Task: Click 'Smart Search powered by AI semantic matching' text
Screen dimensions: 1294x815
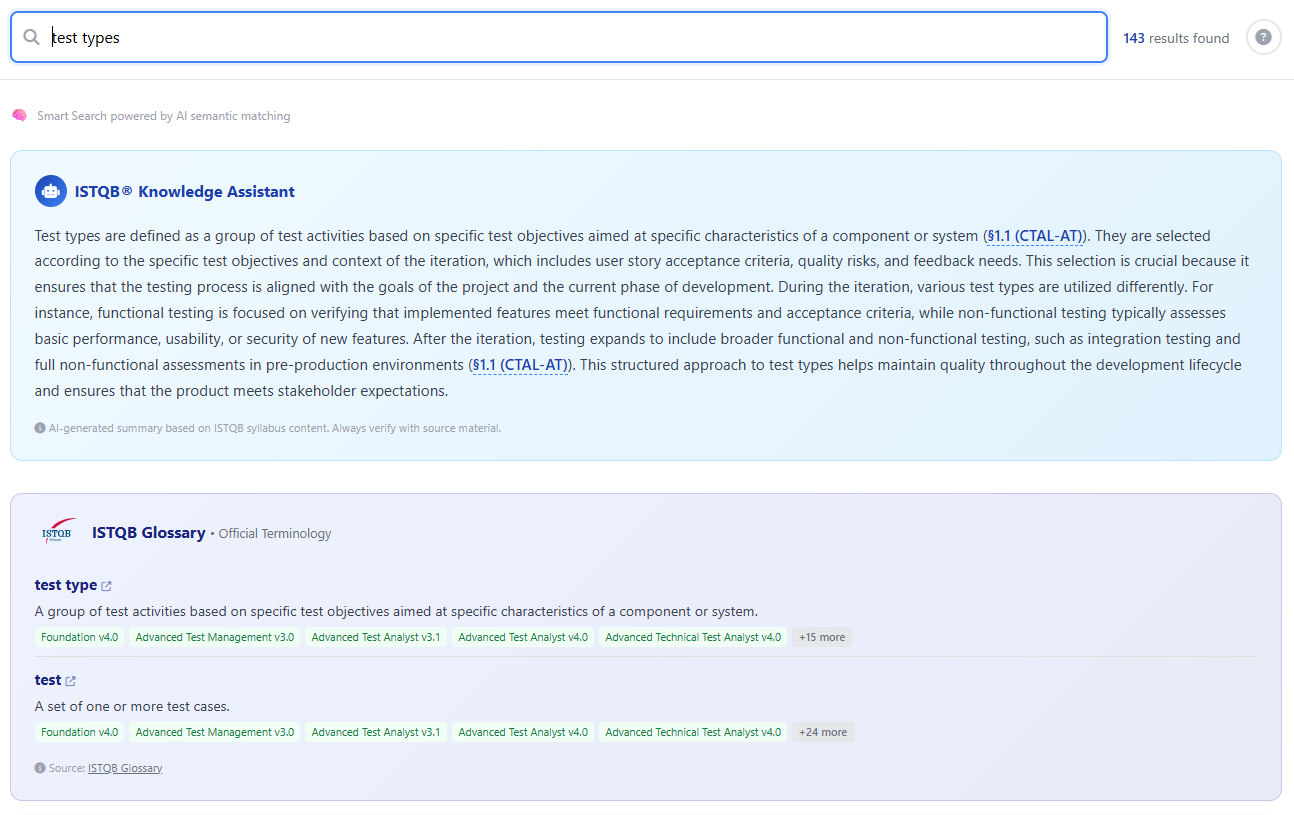Action: point(164,116)
